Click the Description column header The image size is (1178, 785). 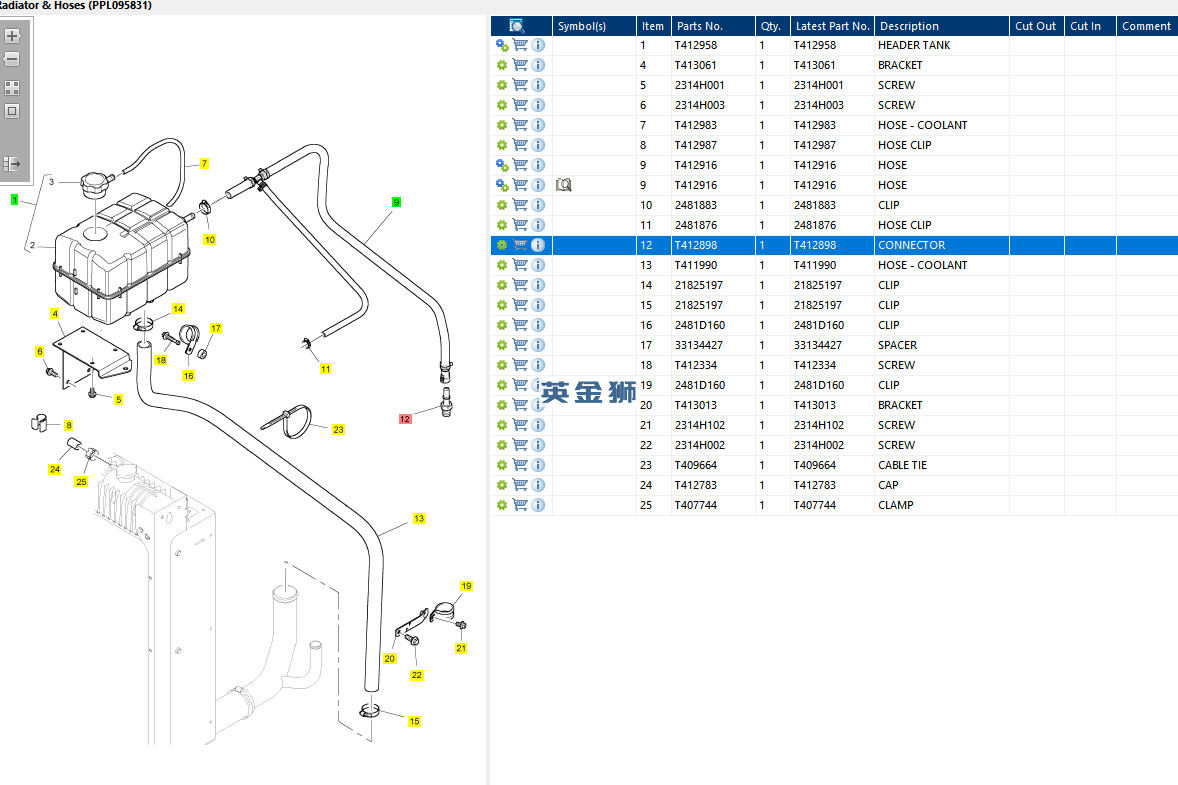(x=909, y=26)
